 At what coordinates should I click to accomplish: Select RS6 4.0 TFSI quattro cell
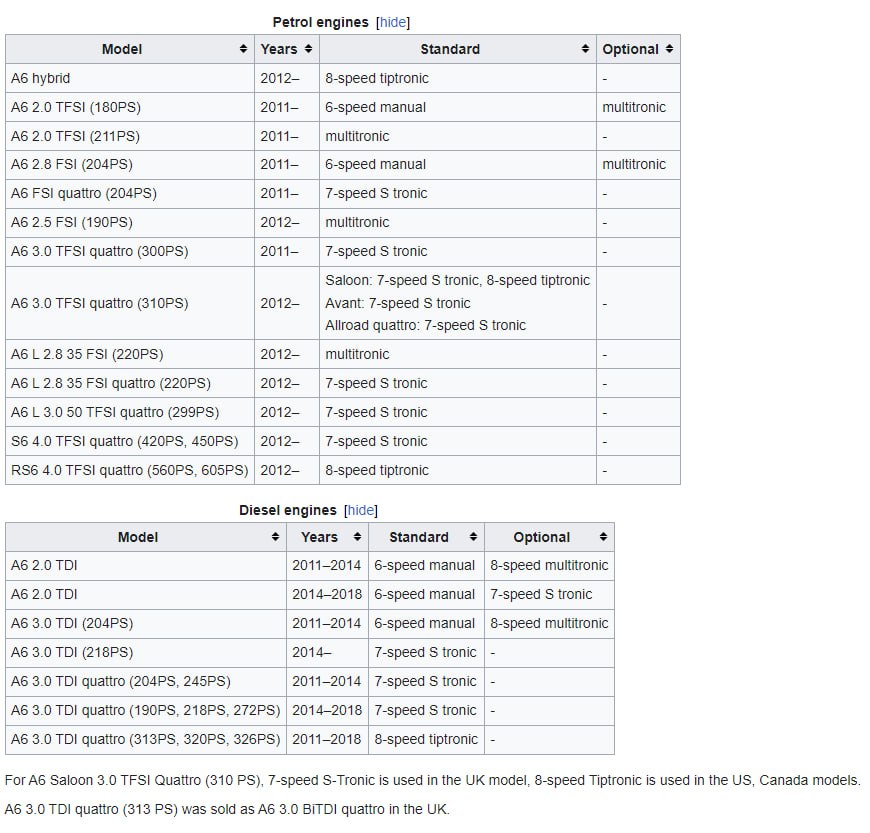coord(130,470)
